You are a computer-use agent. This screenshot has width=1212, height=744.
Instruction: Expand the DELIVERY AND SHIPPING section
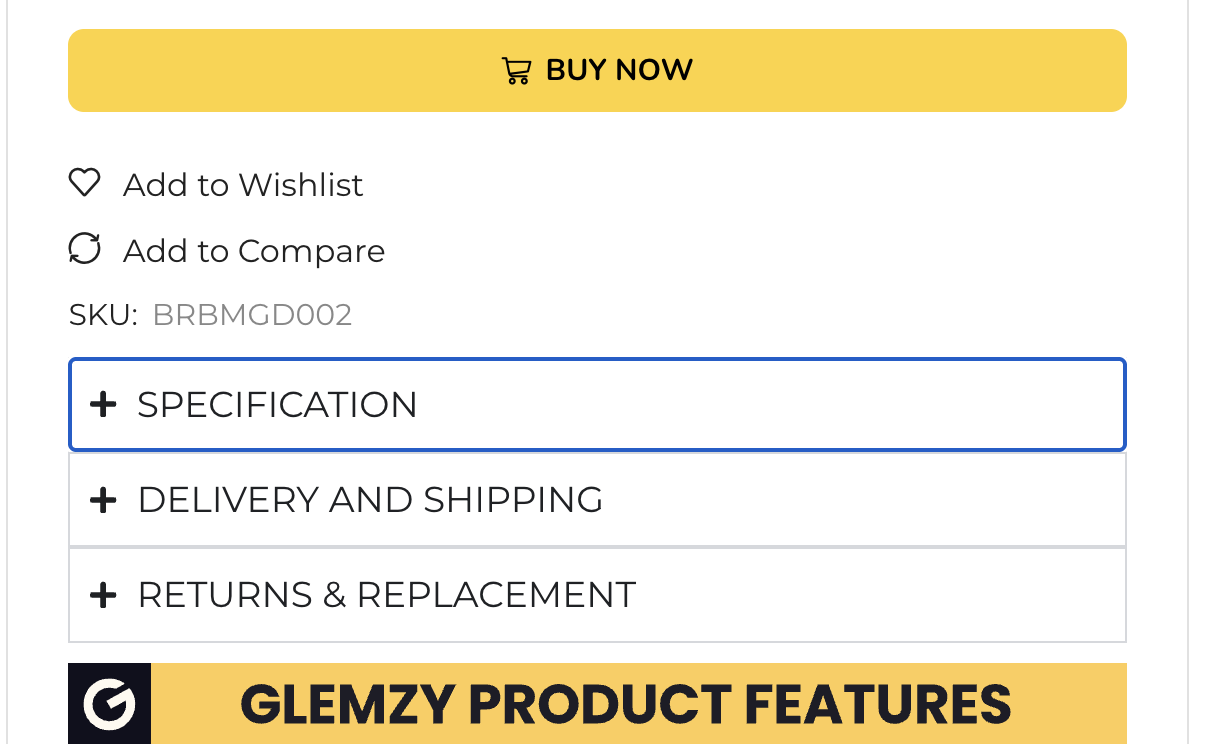pos(597,500)
